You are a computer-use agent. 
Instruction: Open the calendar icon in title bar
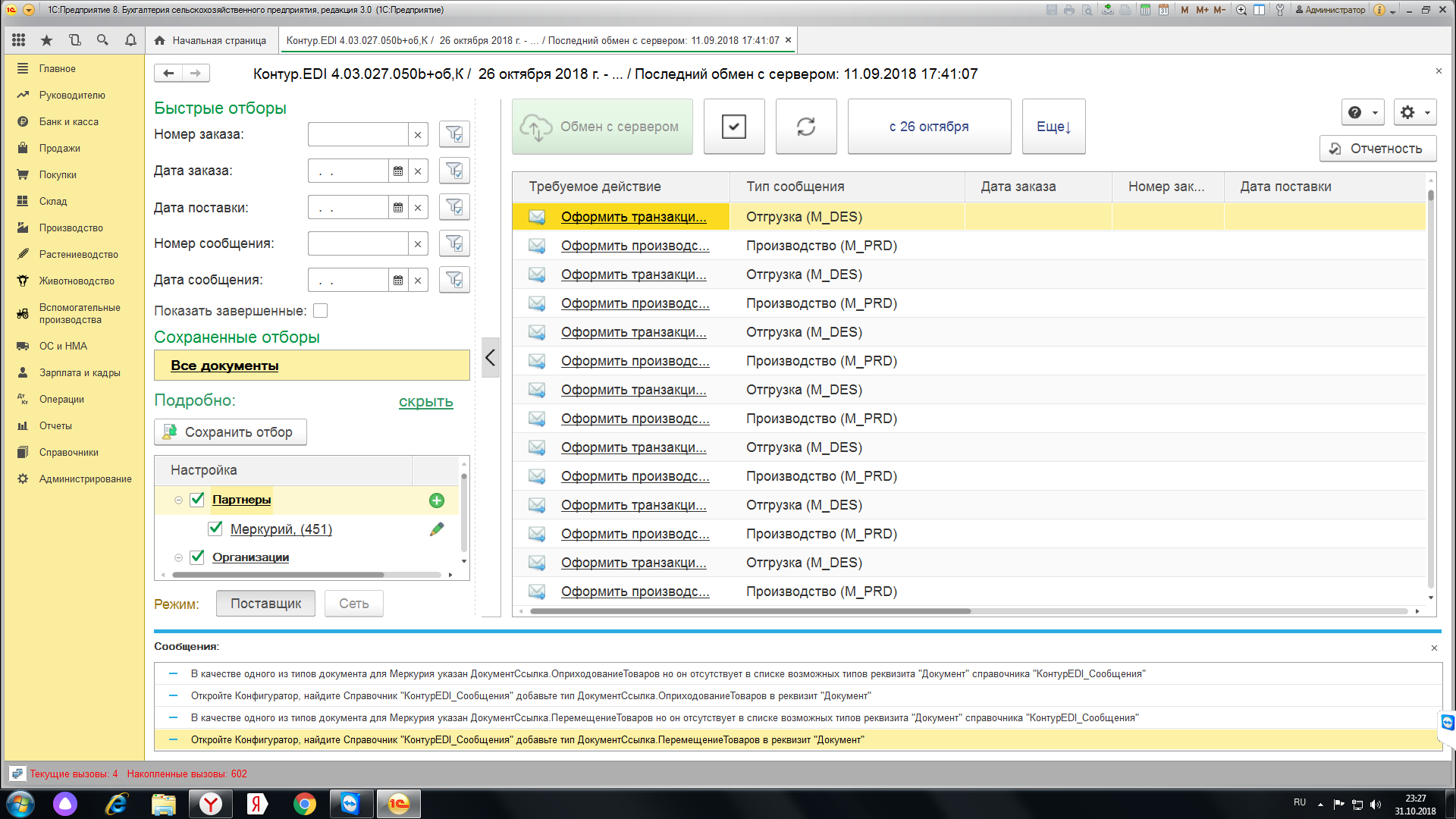[1163, 10]
